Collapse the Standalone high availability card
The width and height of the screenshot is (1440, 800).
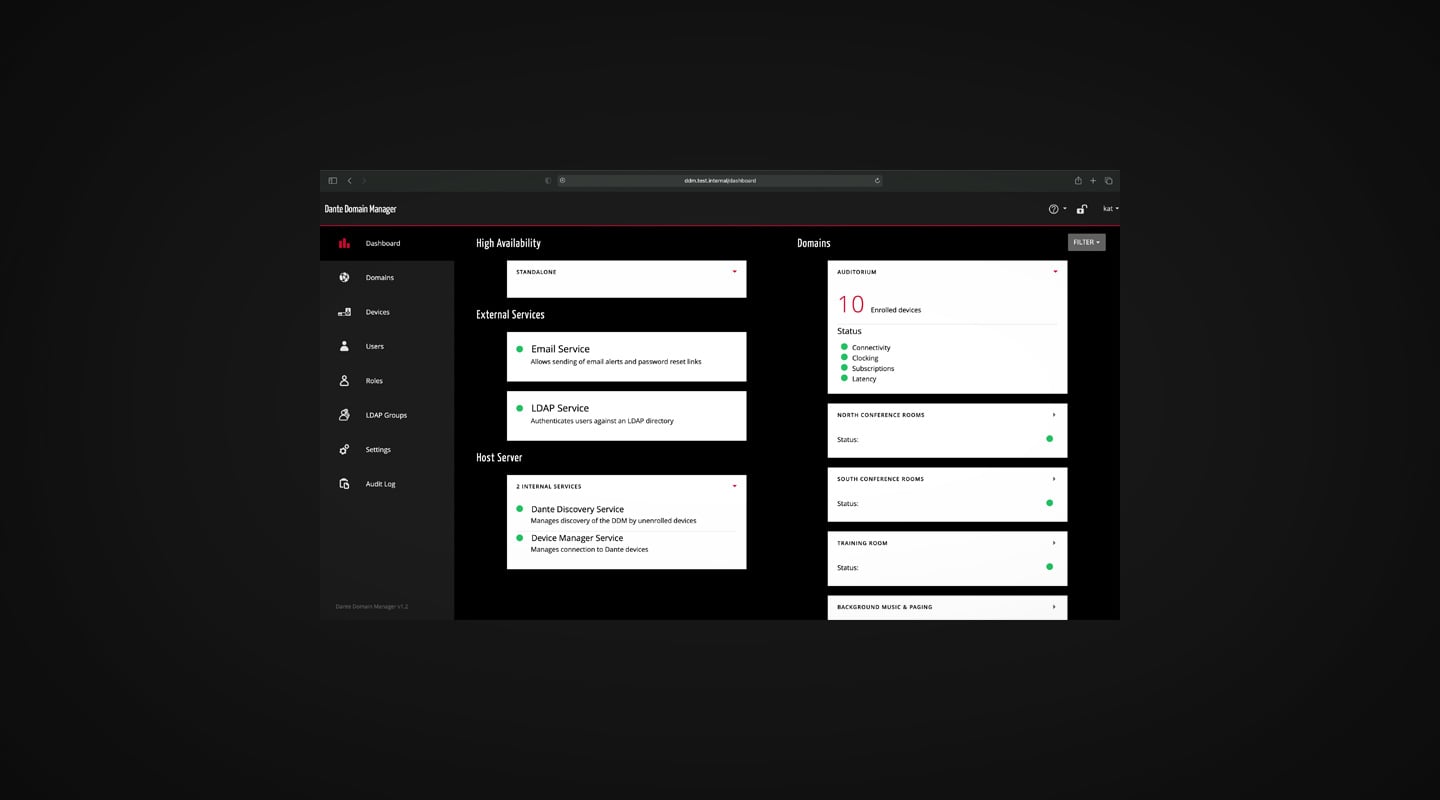point(734,272)
